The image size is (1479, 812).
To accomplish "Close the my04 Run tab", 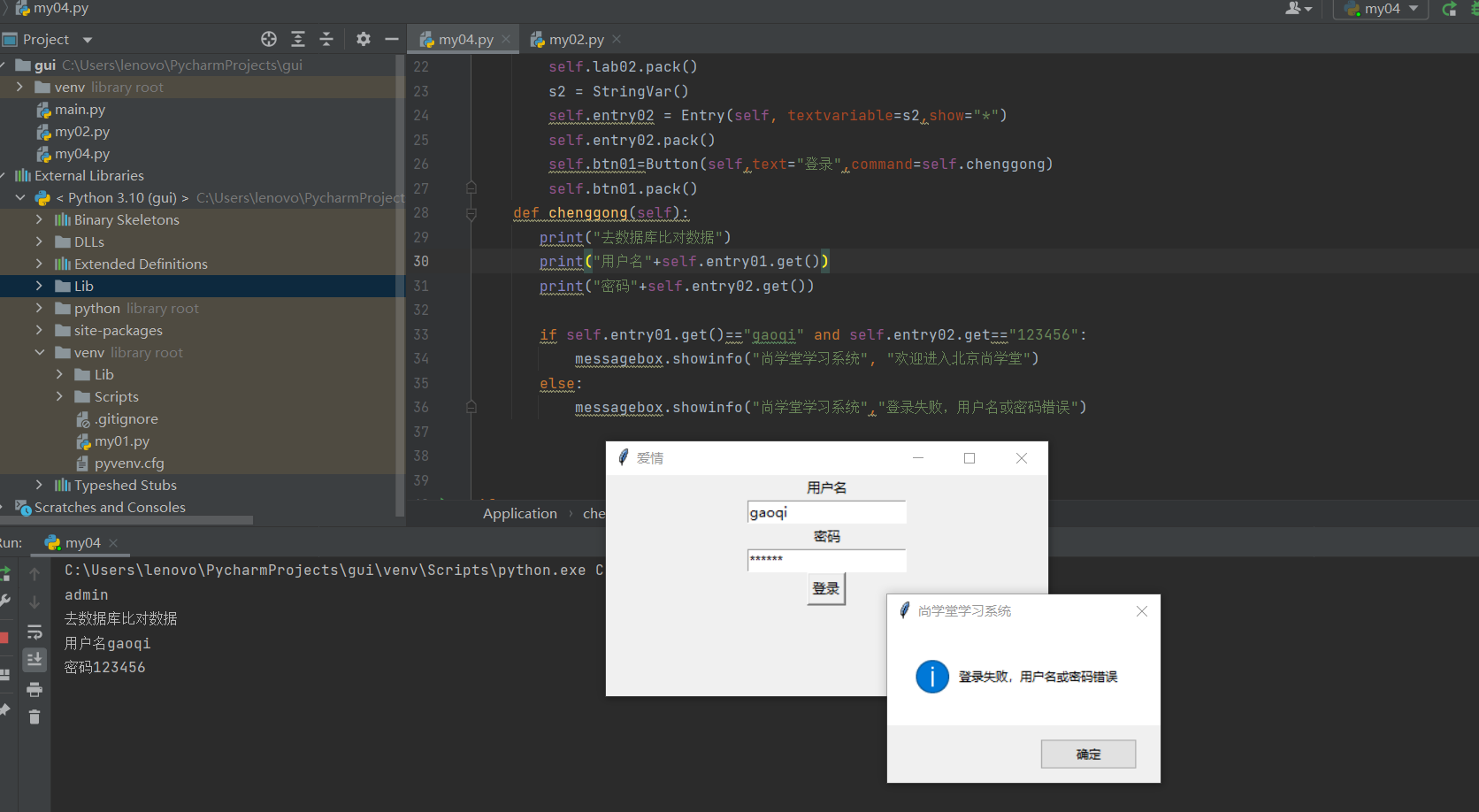I will click(x=113, y=542).
